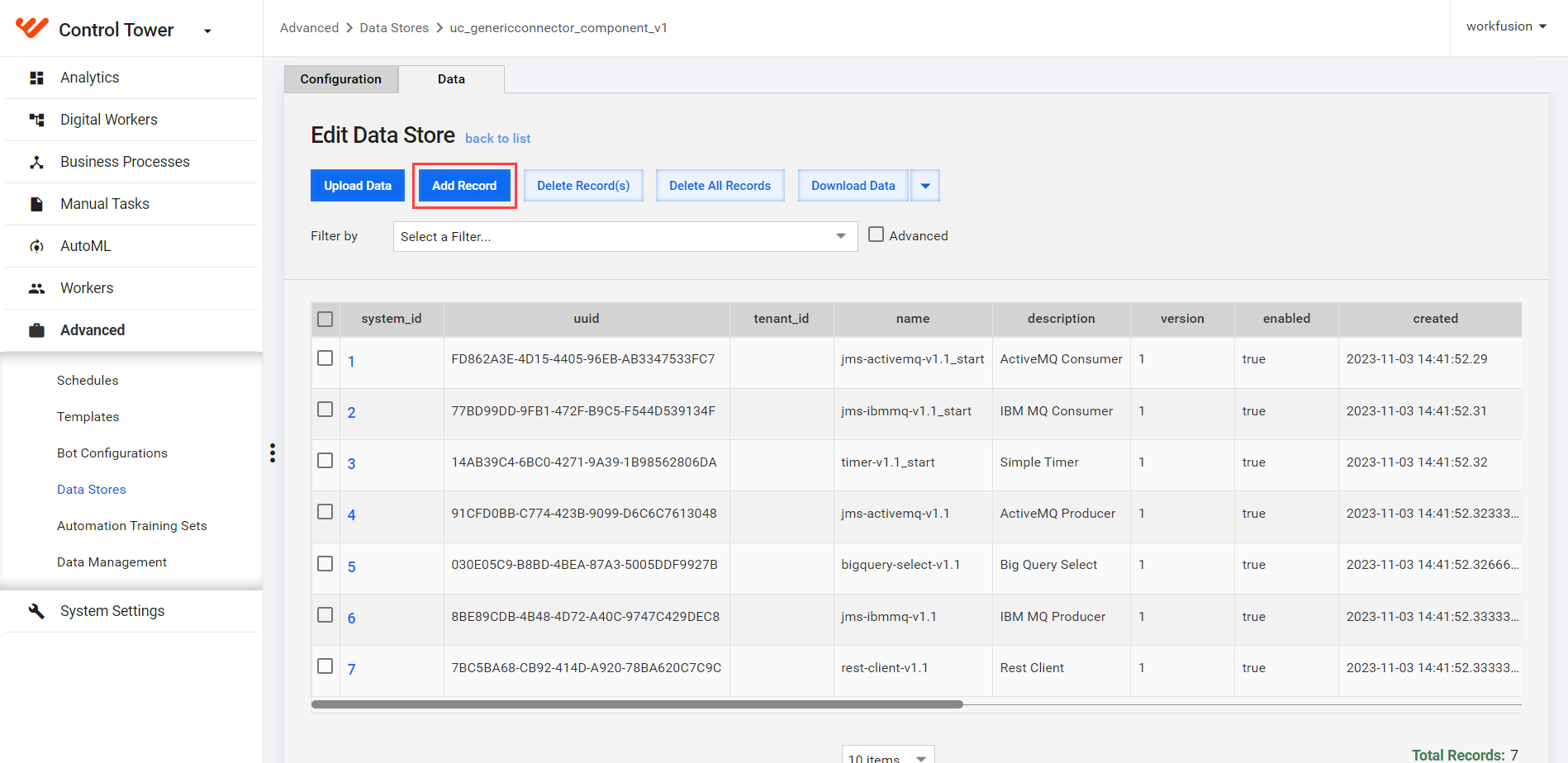Switch to the Data tab
Screen dimensions: 1568x763
[451, 79]
